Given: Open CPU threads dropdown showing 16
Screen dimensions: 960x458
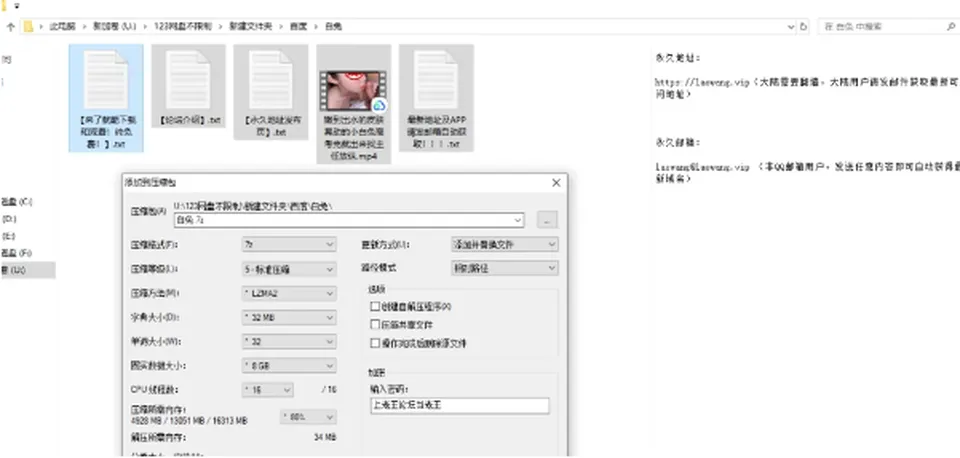Looking at the screenshot, I should point(268,390).
